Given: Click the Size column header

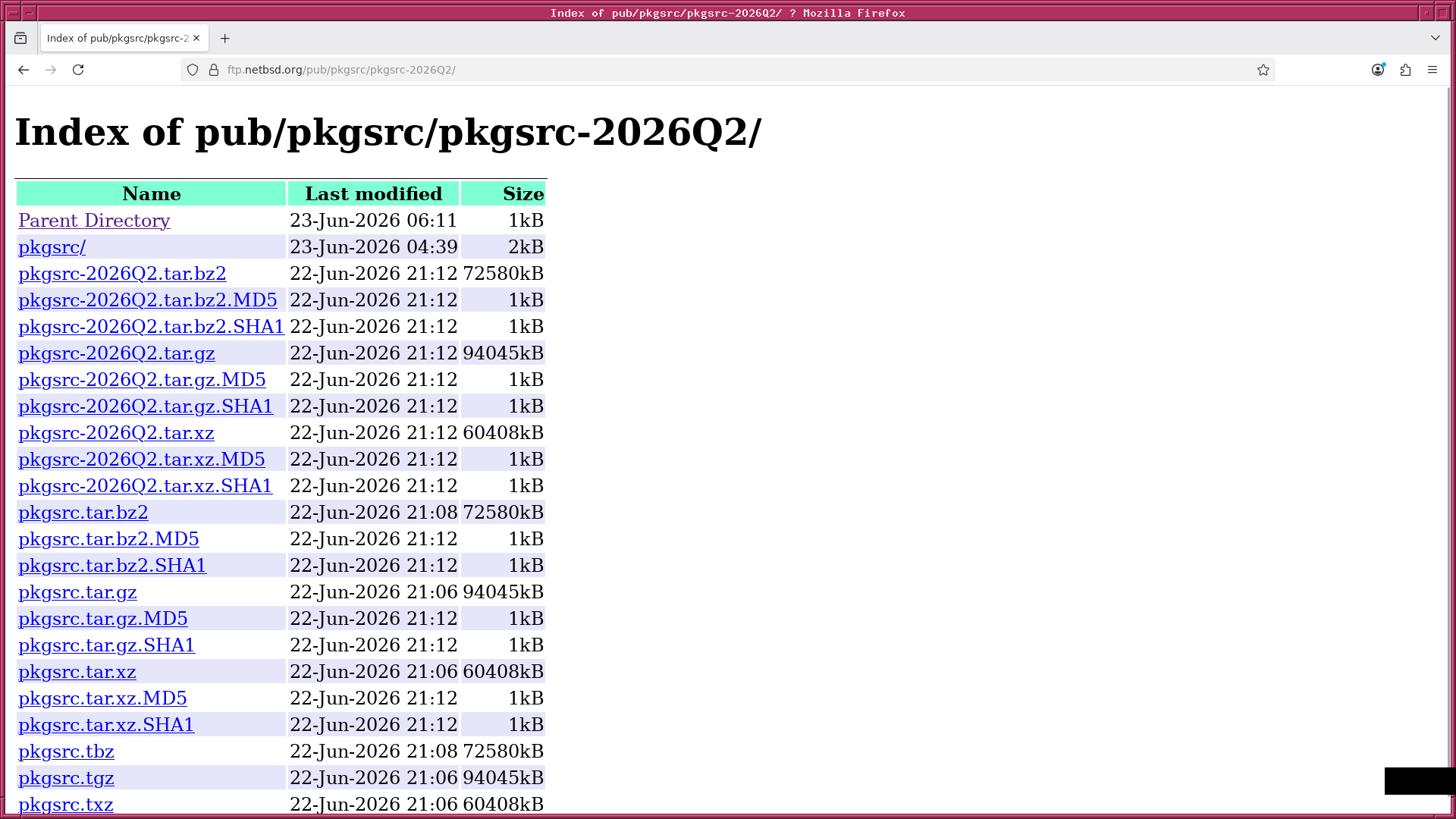Looking at the screenshot, I should (x=504, y=194).
